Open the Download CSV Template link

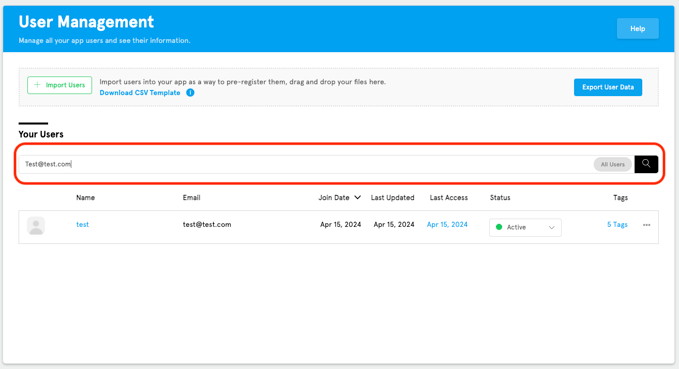140,93
